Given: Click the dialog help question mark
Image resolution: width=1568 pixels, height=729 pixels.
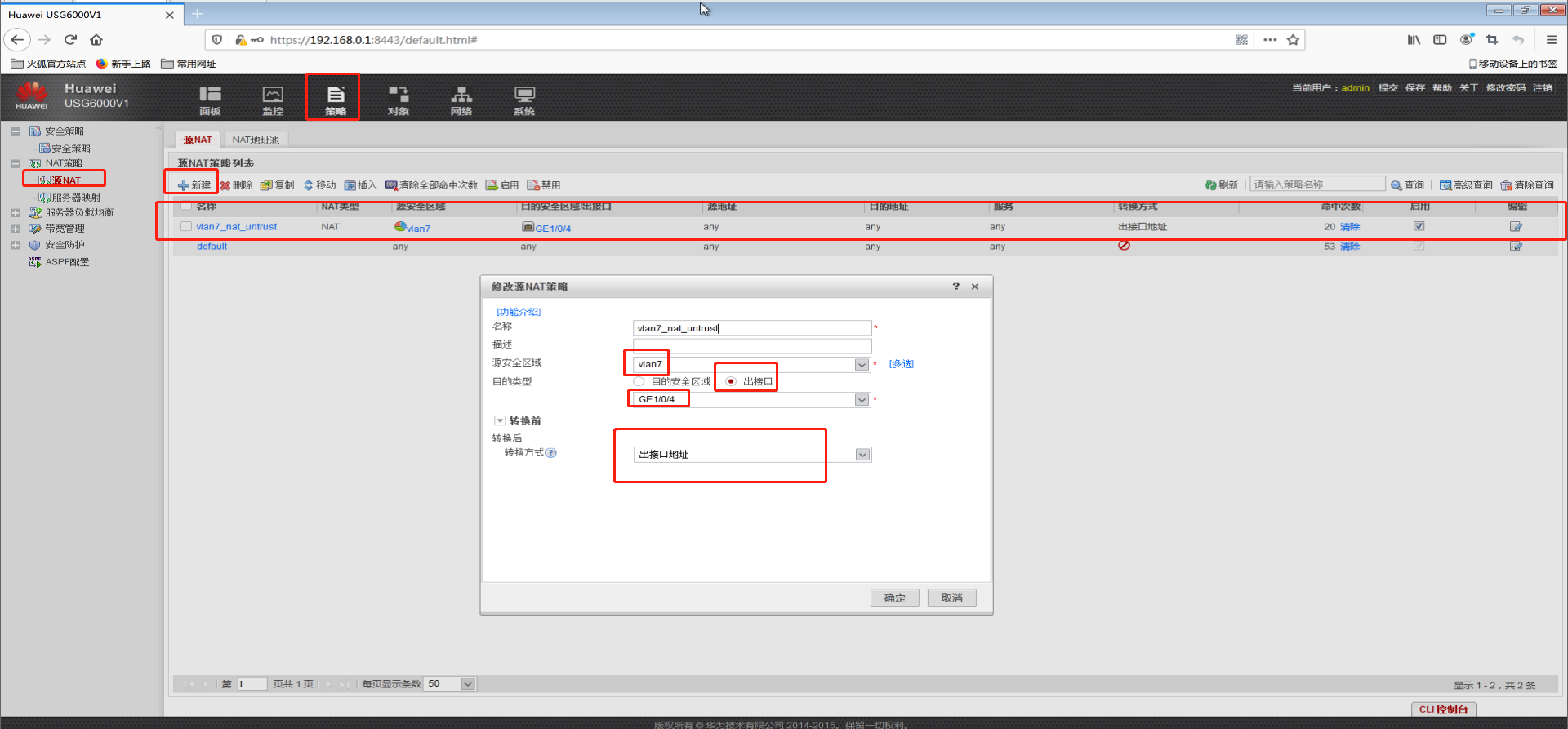Looking at the screenshot, I should (x=955, y=287).
